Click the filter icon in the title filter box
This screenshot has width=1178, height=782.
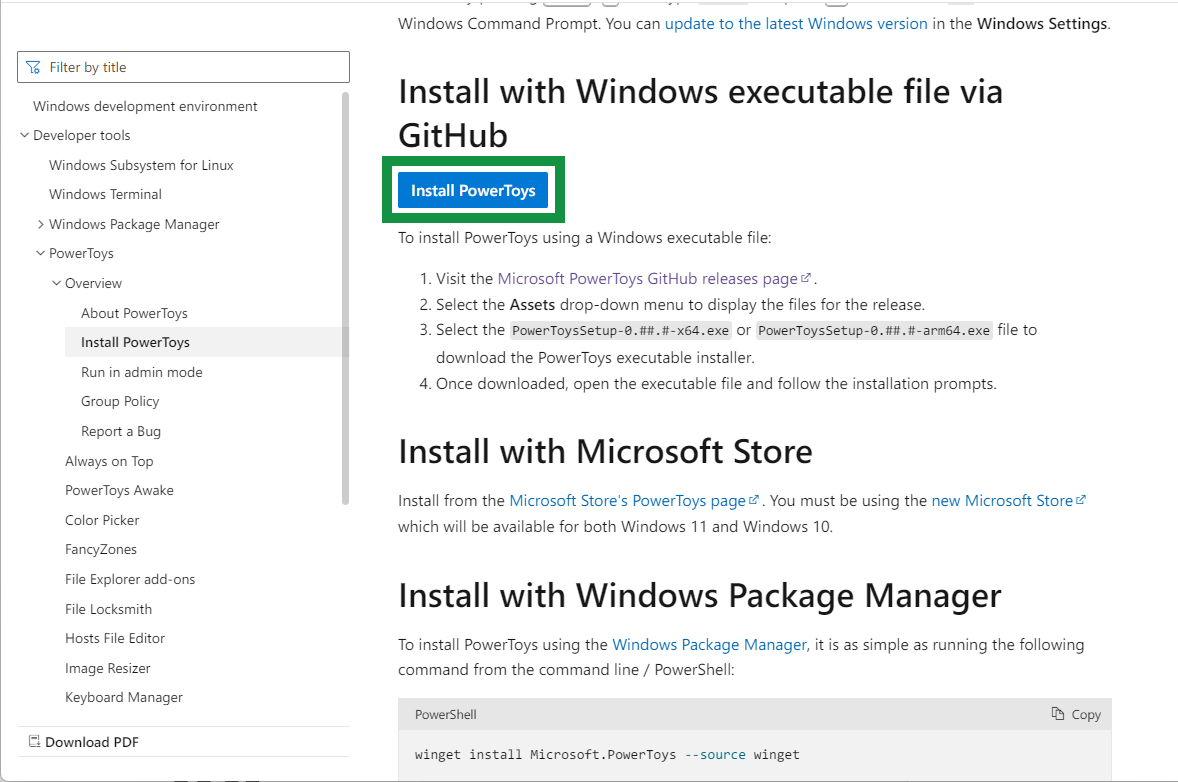(33, 68)
